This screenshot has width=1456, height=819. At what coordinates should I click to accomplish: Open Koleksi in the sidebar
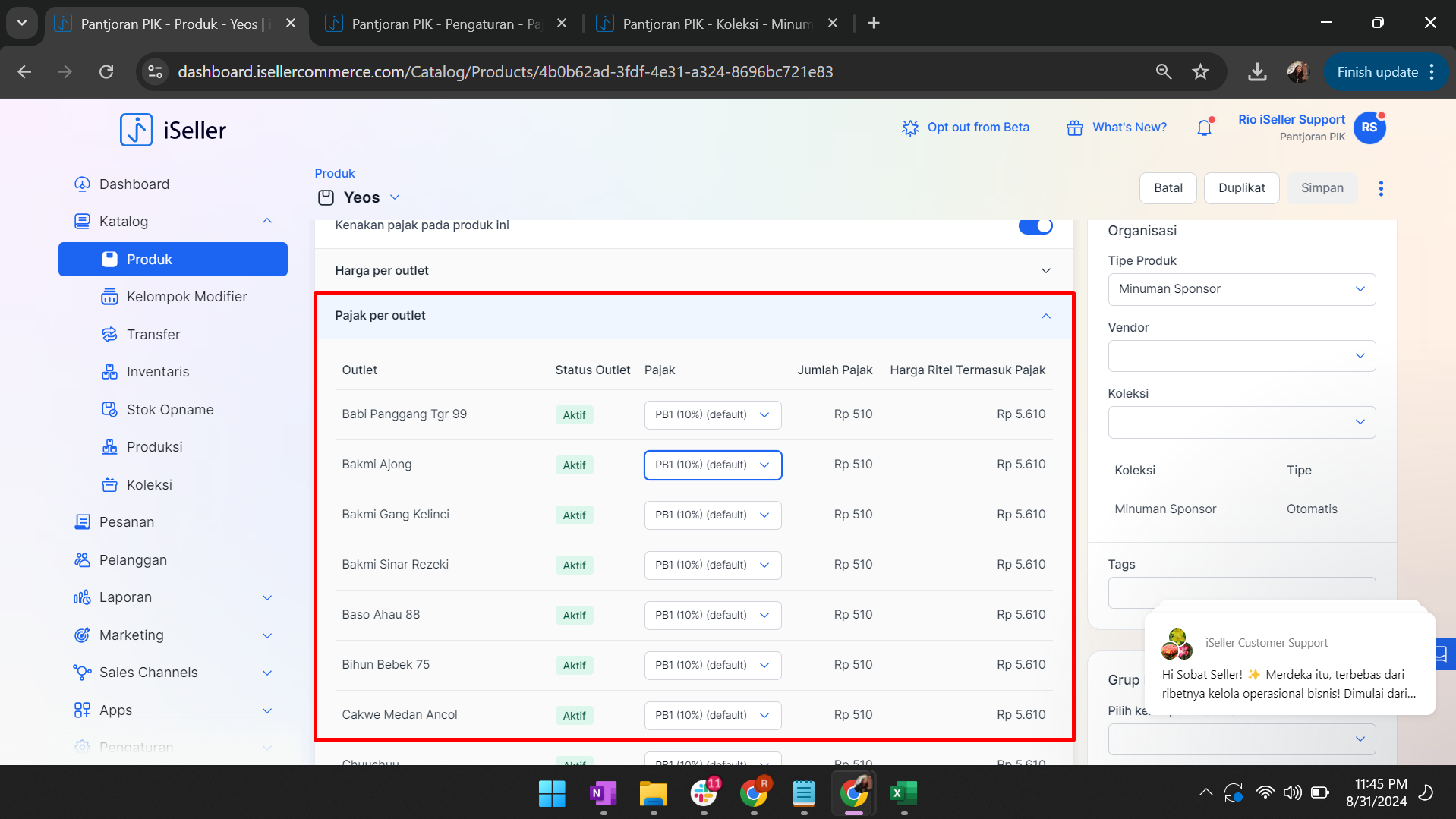149,485
